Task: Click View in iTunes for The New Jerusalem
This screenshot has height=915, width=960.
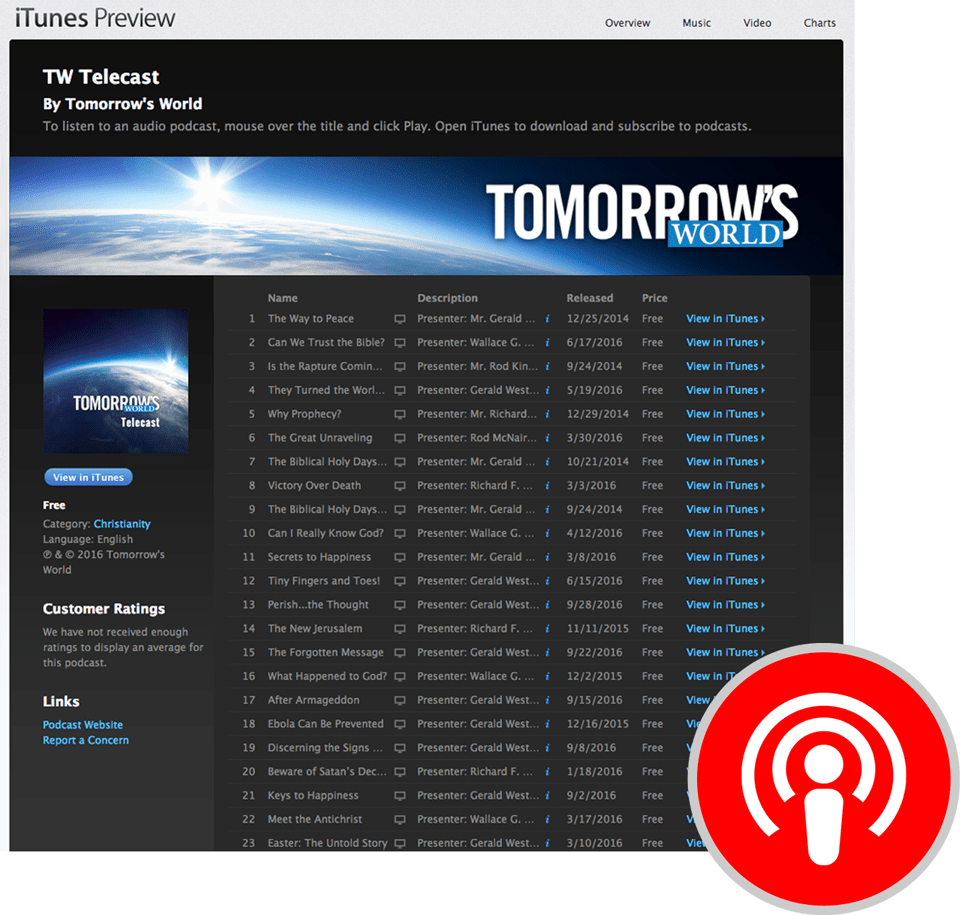Action: click(x=726, y=628)
